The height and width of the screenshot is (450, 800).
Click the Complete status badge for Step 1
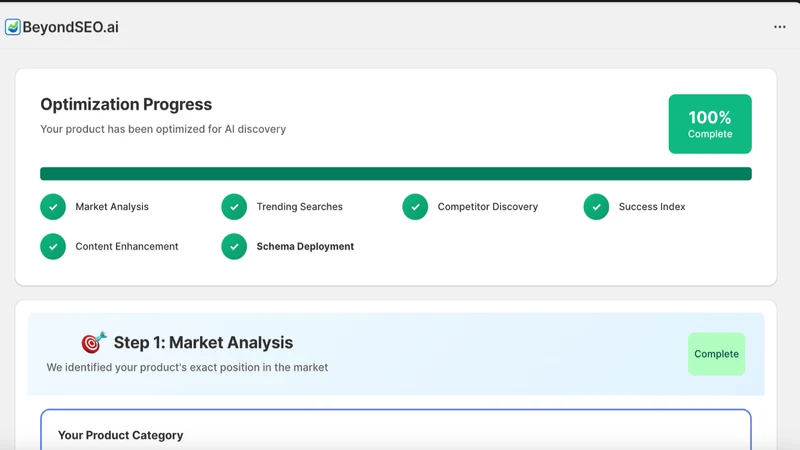click(716, 354)
